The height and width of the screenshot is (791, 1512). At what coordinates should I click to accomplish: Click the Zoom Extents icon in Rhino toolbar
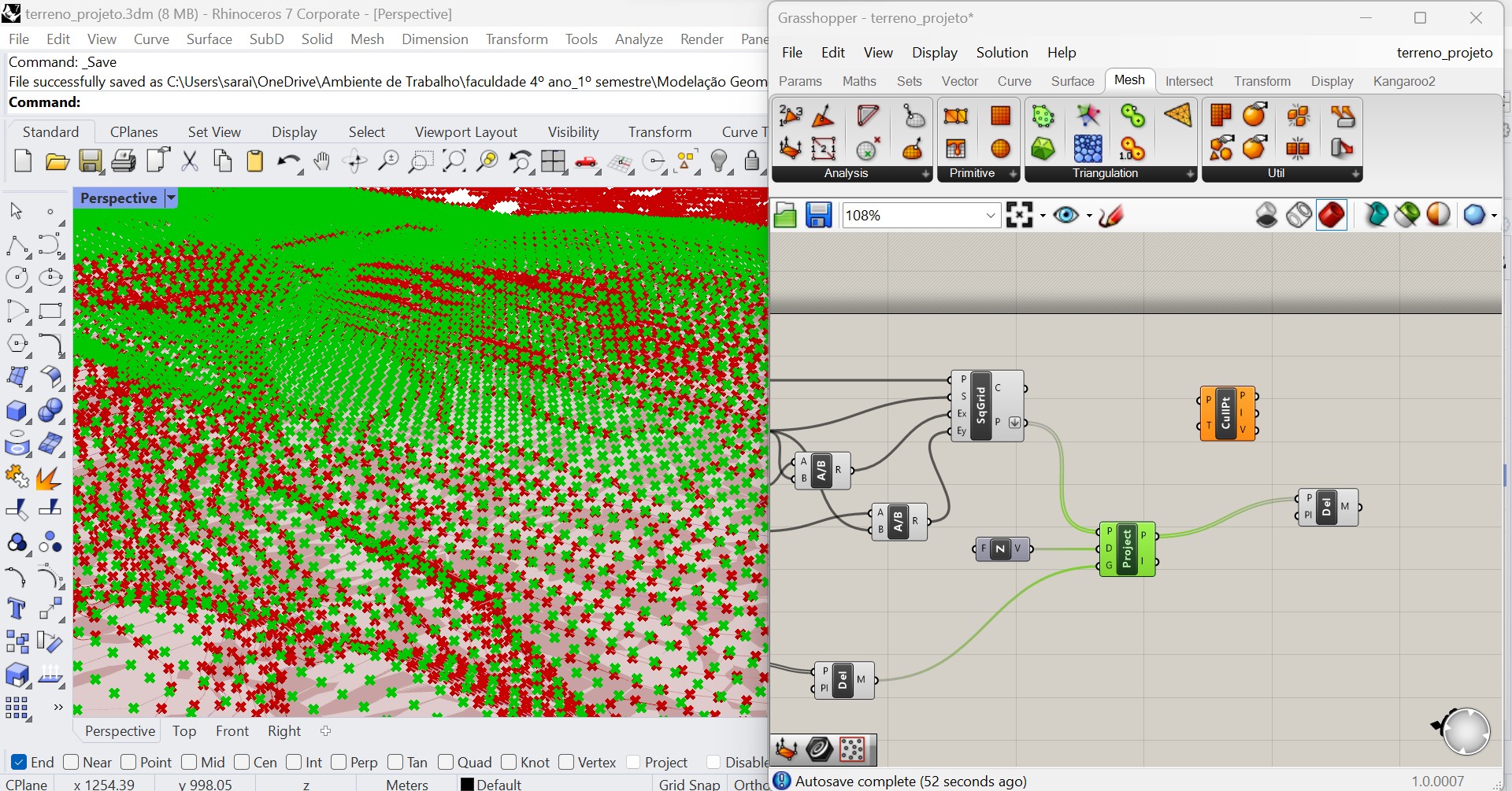point(454,162)
